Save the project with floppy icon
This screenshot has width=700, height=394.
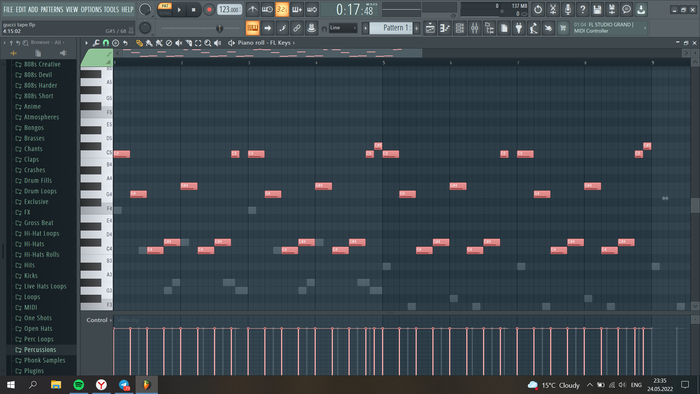coord(597,9)
